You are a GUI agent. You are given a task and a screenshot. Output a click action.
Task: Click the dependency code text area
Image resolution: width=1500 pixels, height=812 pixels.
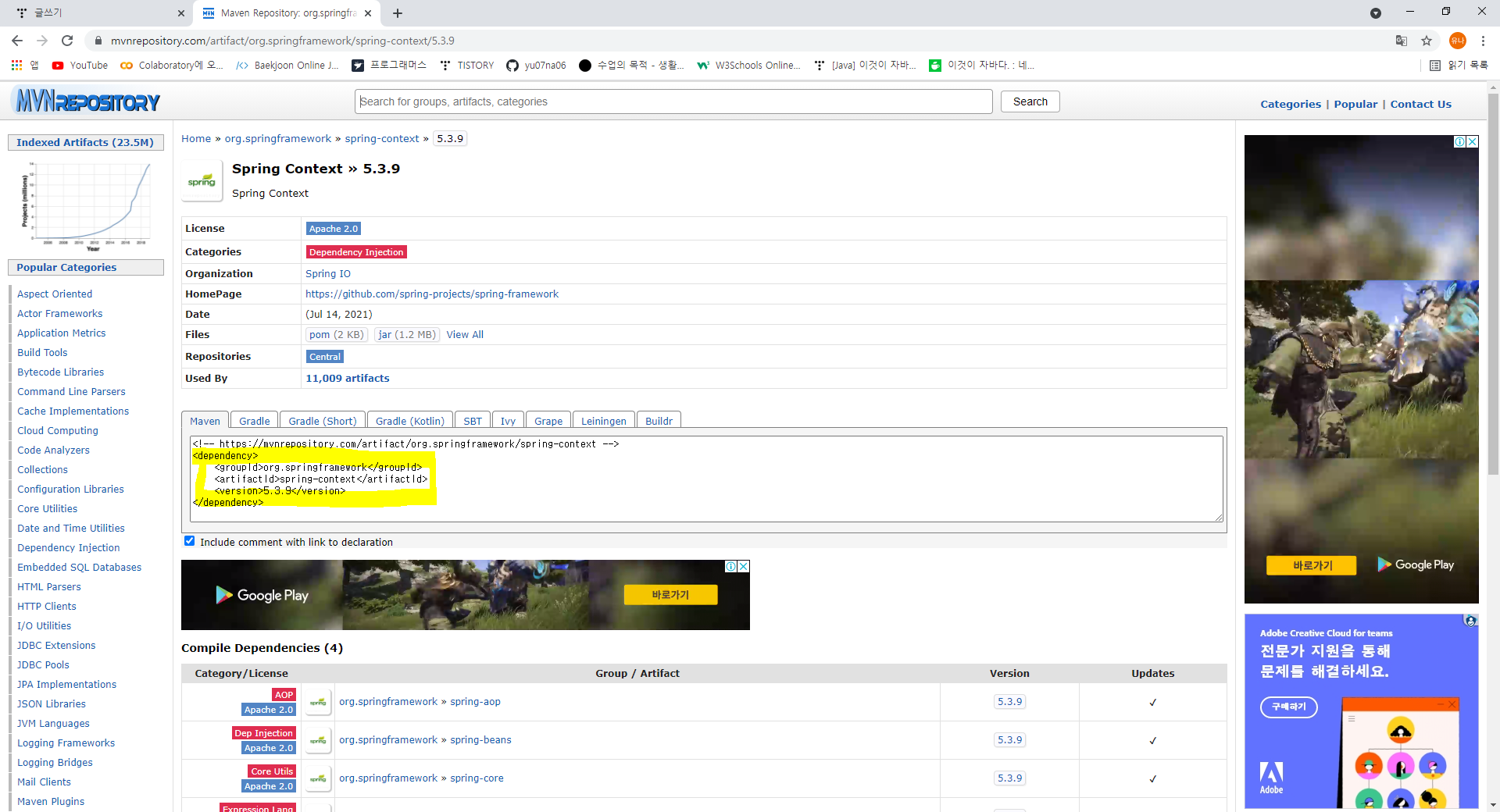click(706, 479)
